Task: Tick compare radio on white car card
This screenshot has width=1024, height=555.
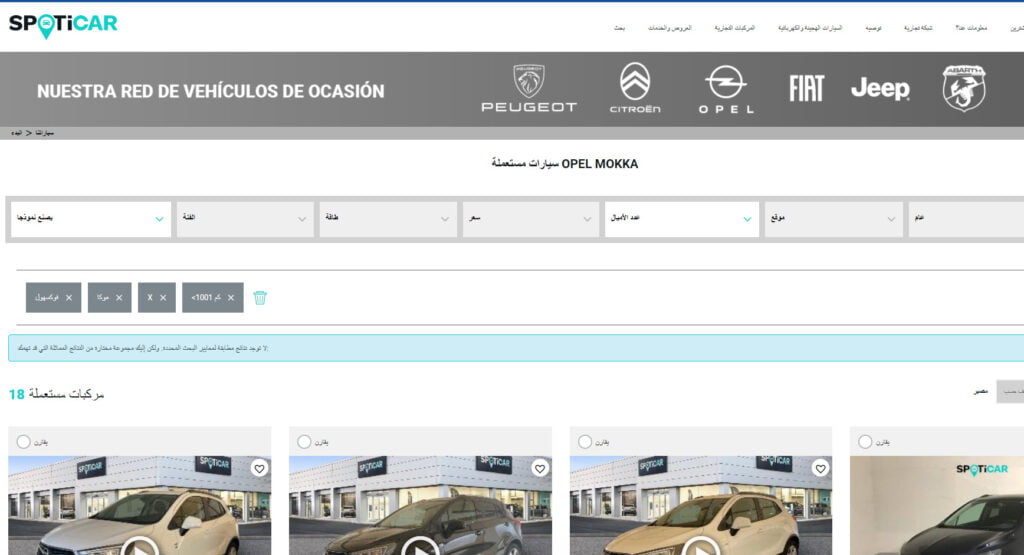Action: pyautogui.click(x=24, y=442)
